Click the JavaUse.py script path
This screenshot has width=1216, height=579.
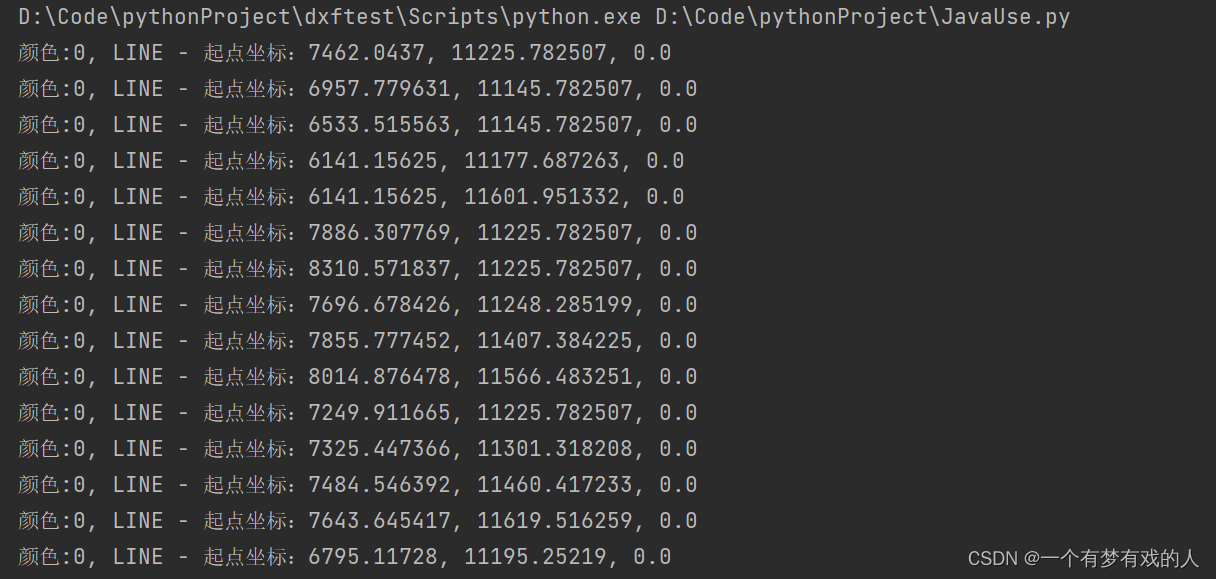pos(863,17)
